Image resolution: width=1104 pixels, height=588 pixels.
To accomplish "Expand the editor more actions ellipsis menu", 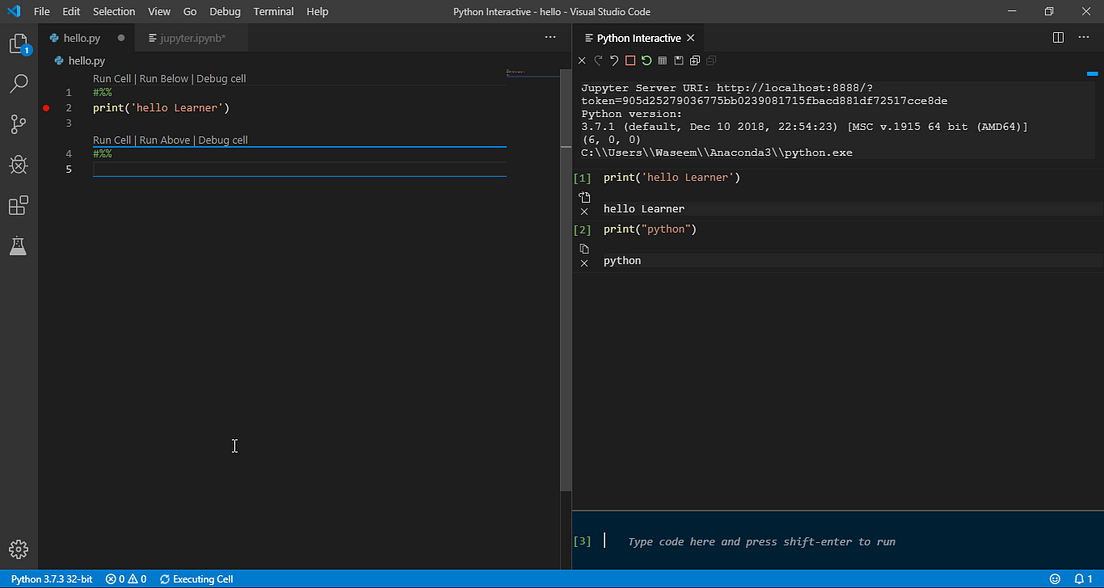I will pyautogui.click(x=550, y=36).
